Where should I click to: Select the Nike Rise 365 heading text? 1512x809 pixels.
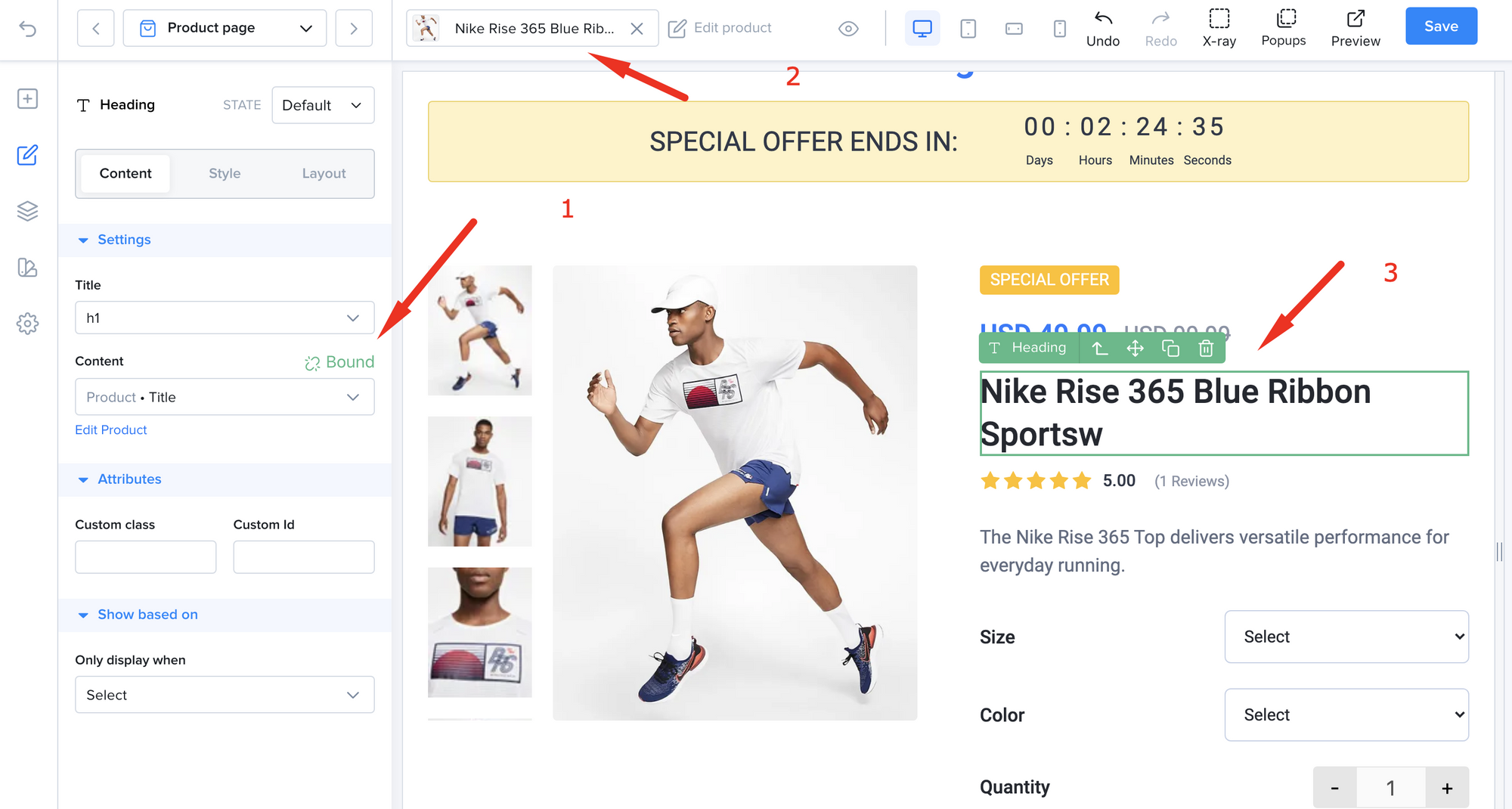point(1224,414)
